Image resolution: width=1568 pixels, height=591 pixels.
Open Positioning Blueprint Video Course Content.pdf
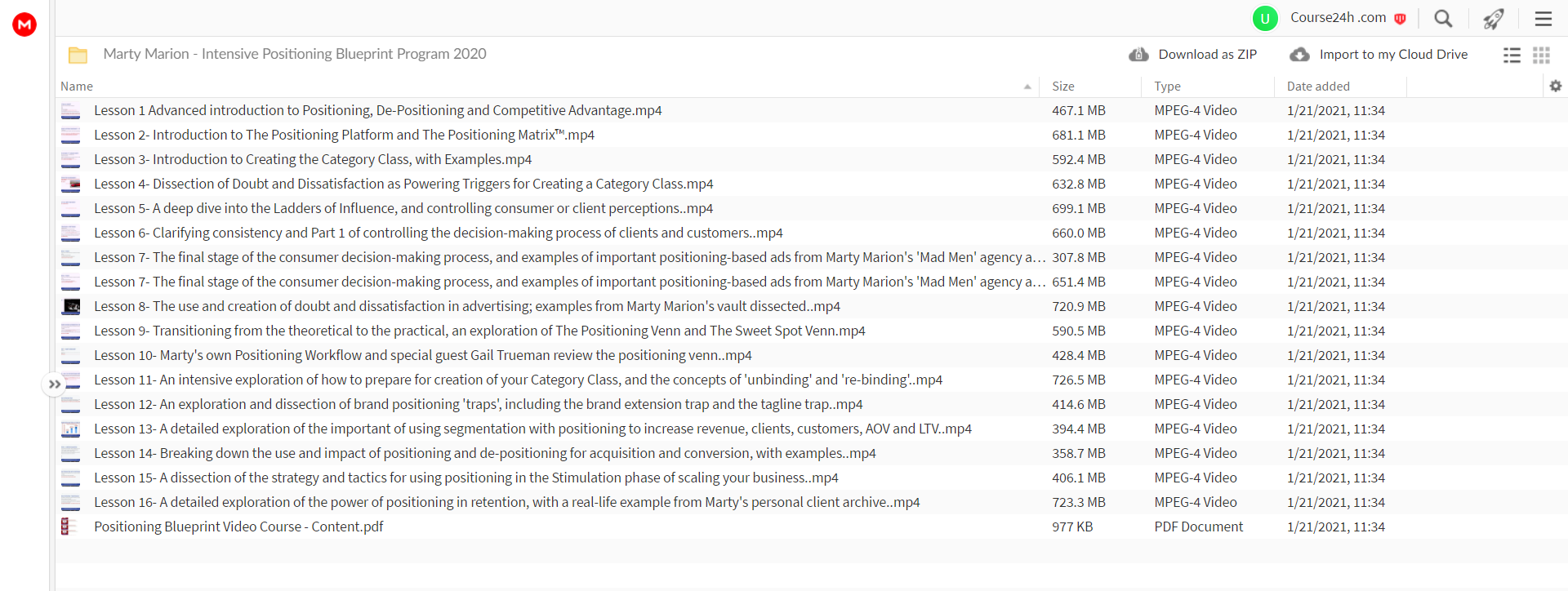click(238, 527)
